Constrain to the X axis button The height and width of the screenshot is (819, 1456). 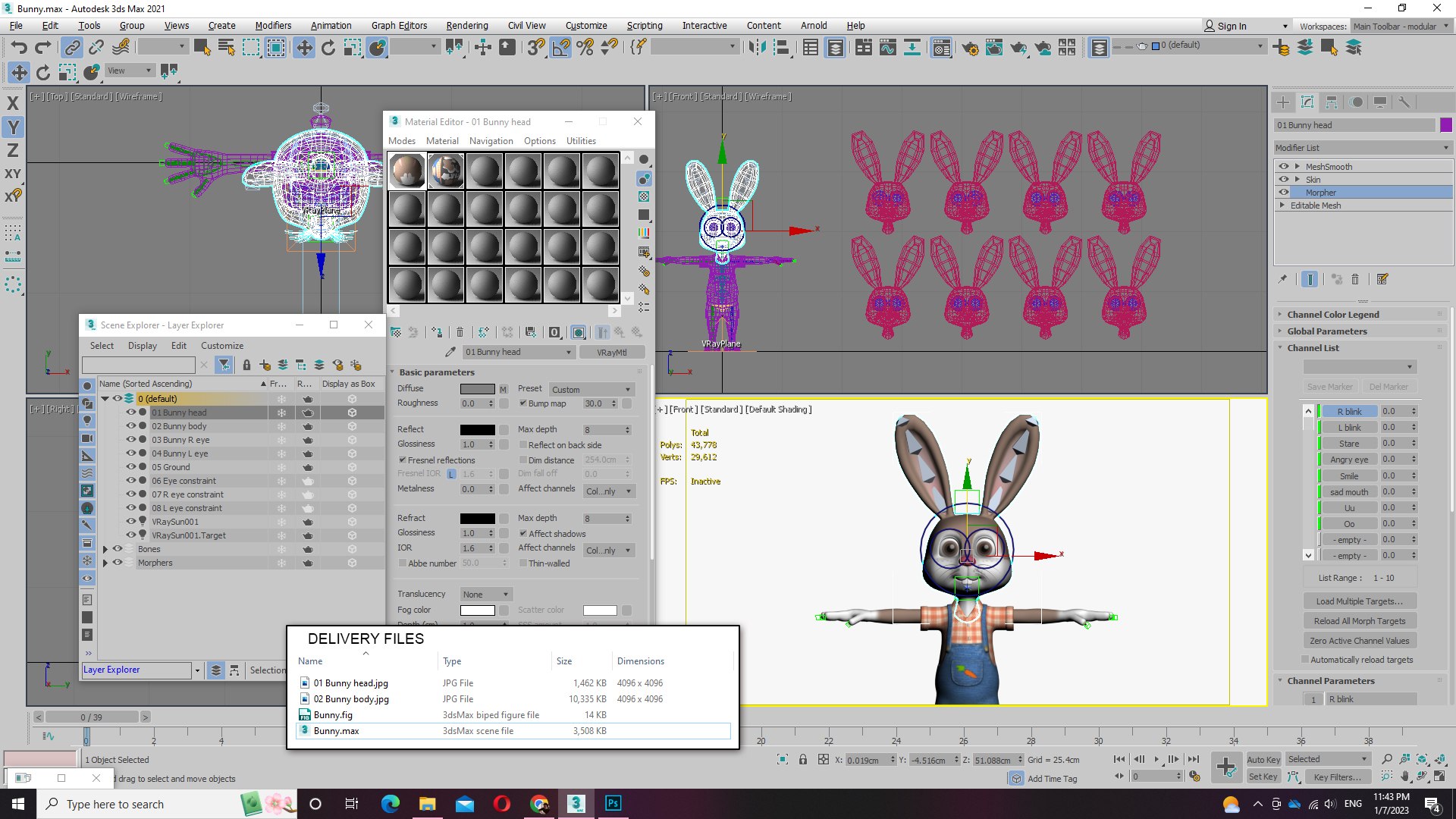(13, 102)
